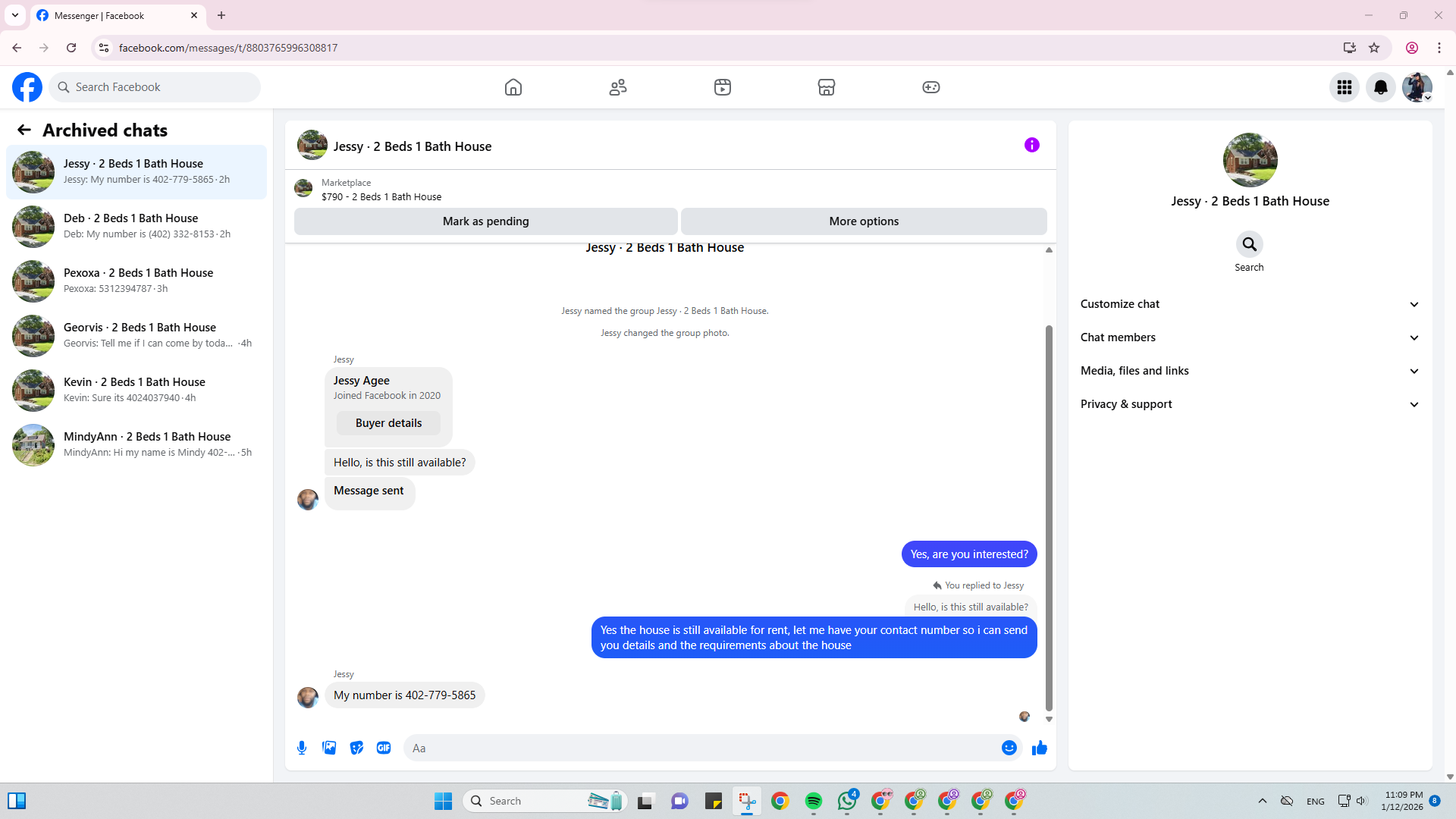Click Mark as pending button

(485, 221)
